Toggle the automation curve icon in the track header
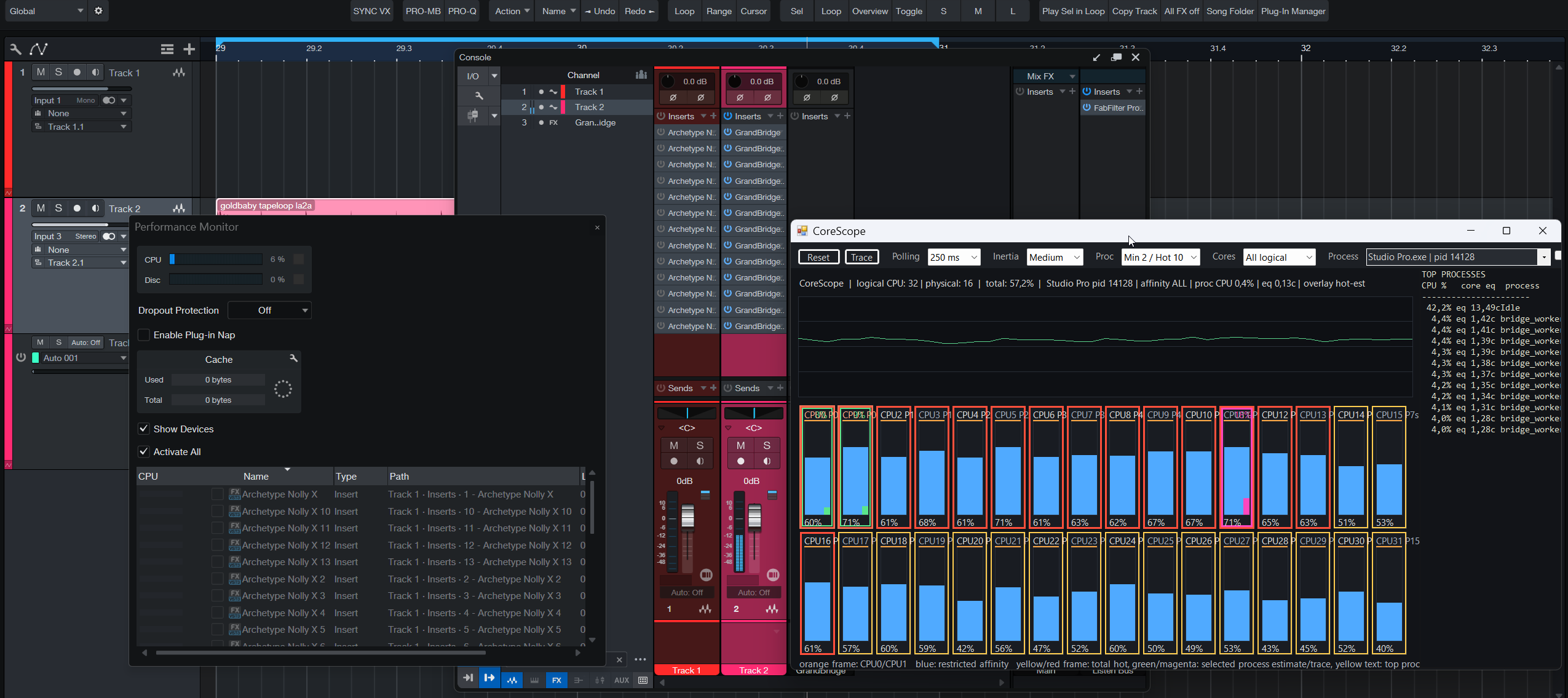1568x698 pixels. pyautogui.click(x=39, y=49)
